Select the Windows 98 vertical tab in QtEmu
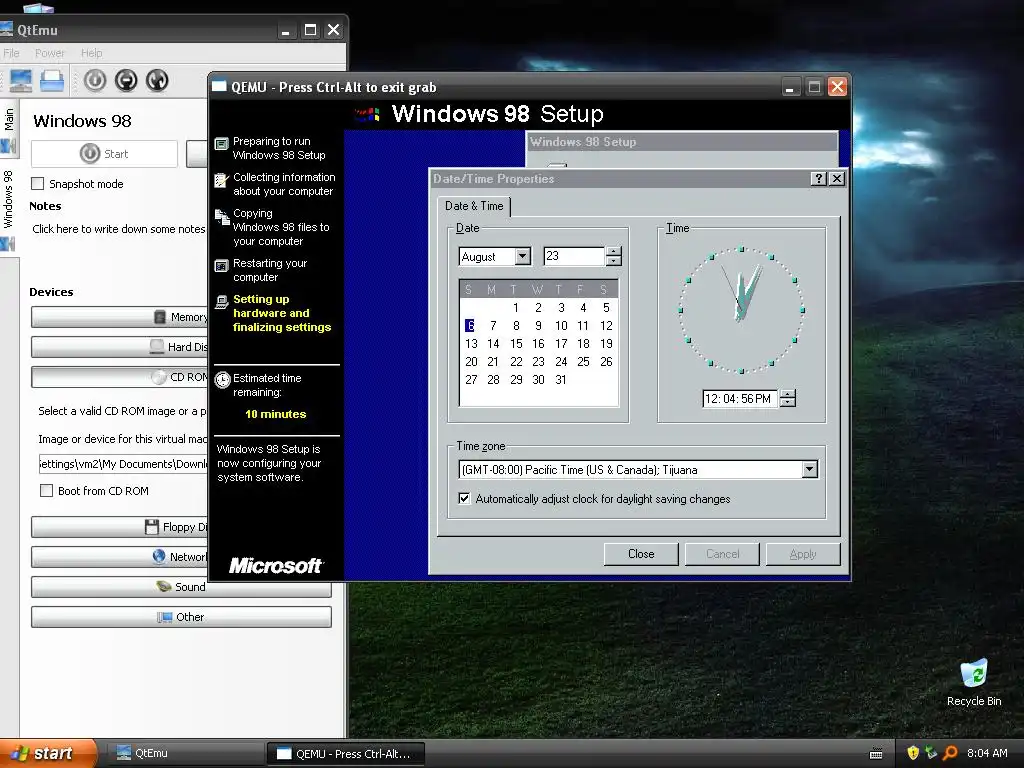The image size is (1024, 768). pos(8,207)
